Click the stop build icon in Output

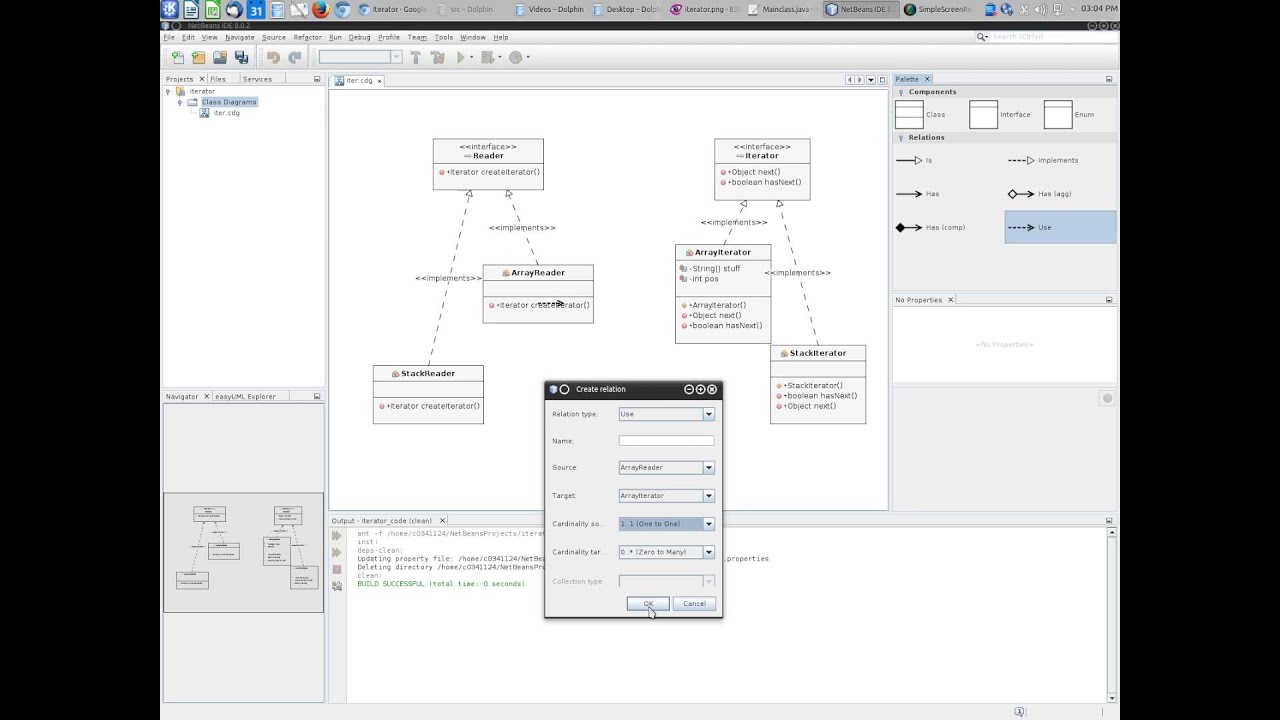pyautogui.click(x=337, y=569)
